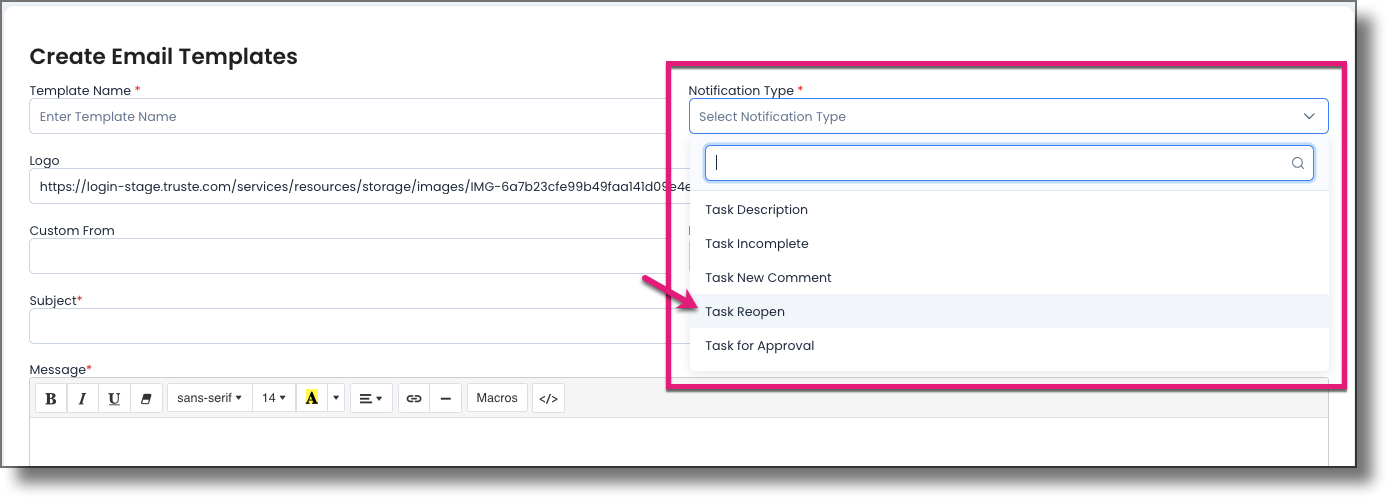Apply the yellow highlight text color
The width and height of the screenshot is (1388, 499).
312,398
